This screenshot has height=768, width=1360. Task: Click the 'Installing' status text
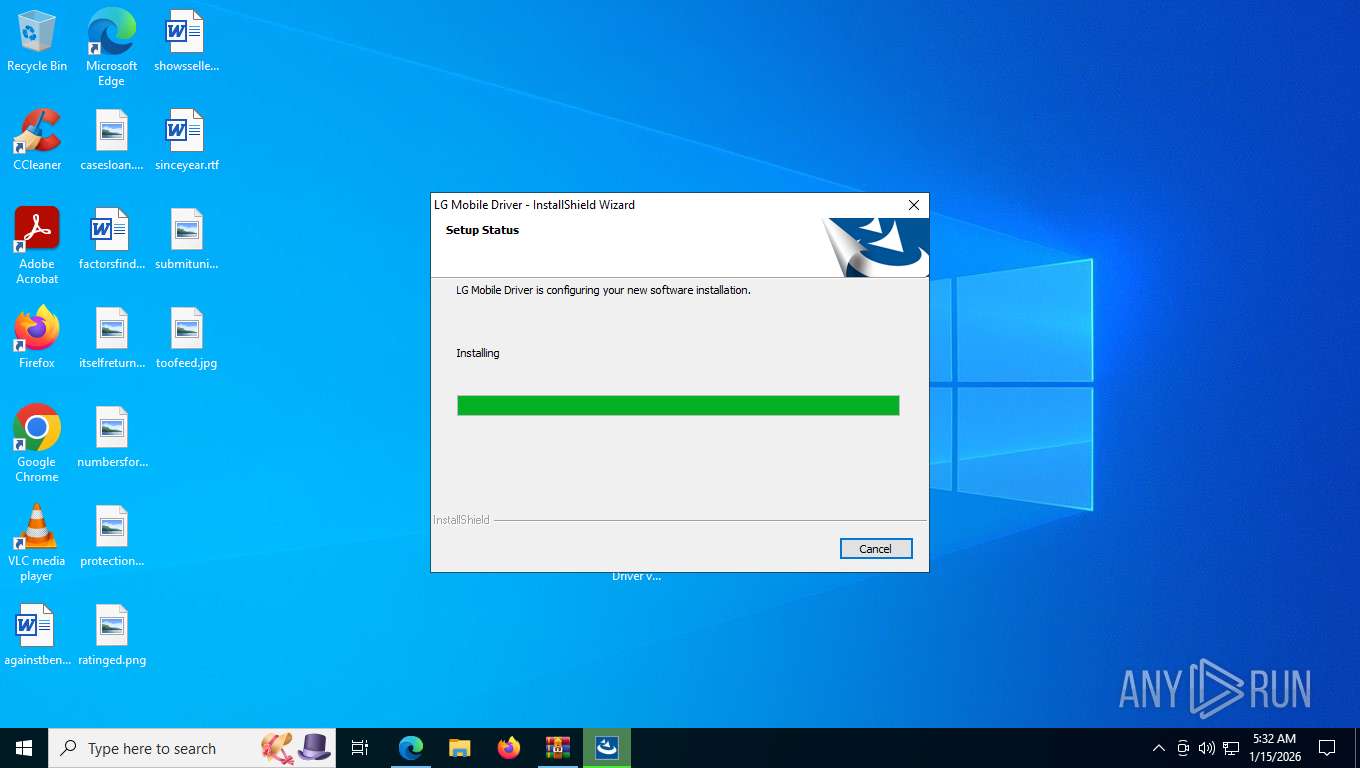click(x=478, y=353)
